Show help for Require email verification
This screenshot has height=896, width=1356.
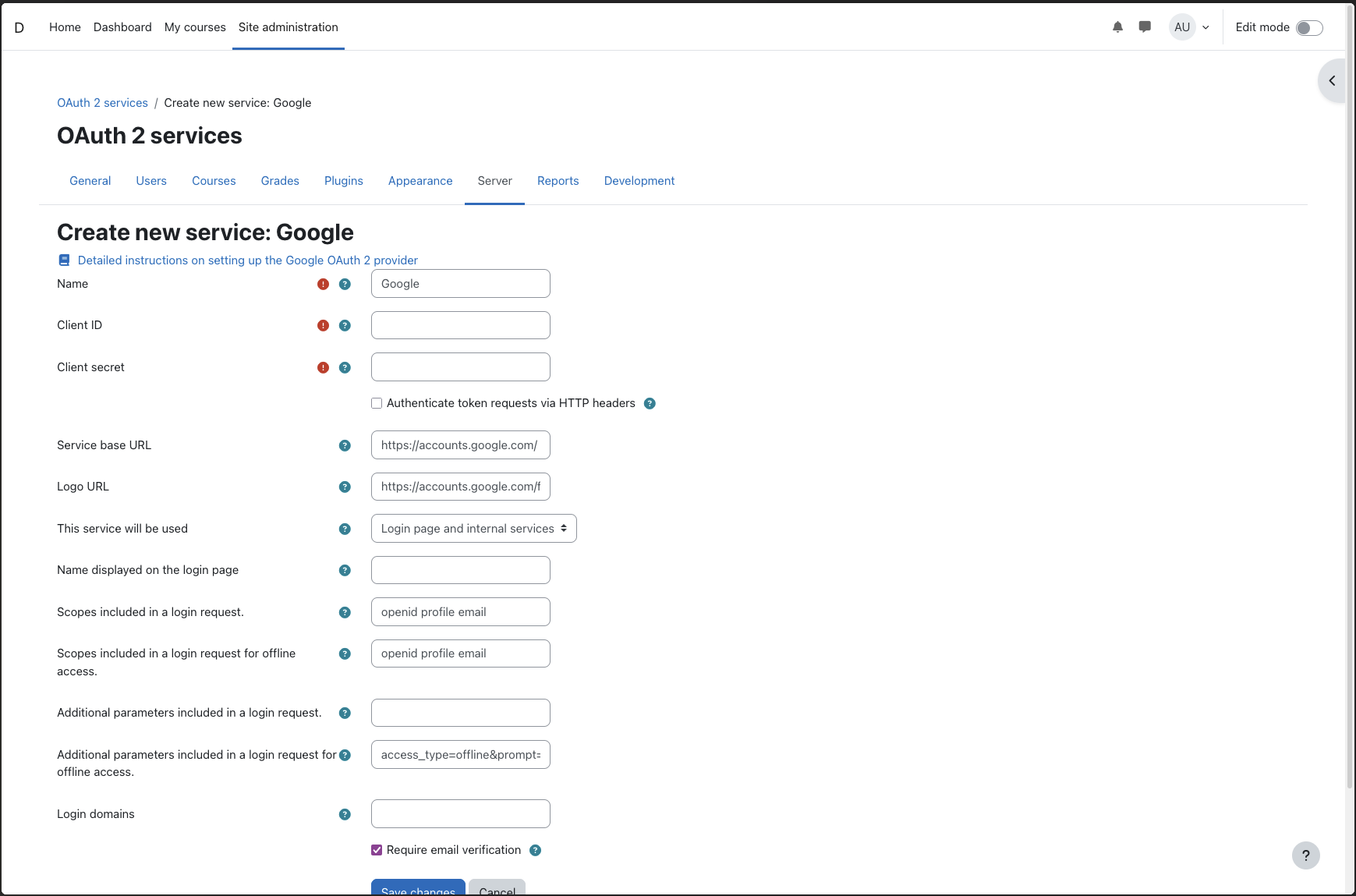tap(535, 851)
